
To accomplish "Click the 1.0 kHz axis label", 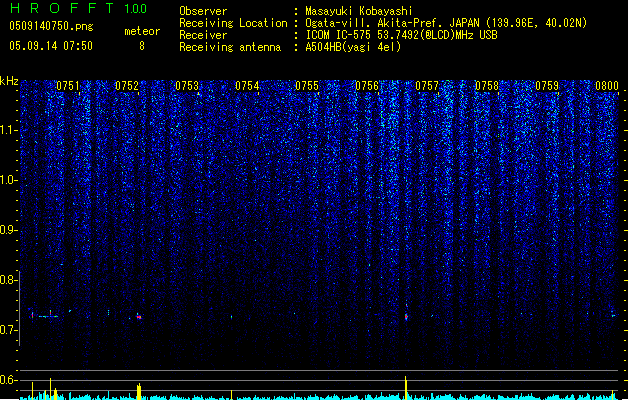I will (8, 180).
